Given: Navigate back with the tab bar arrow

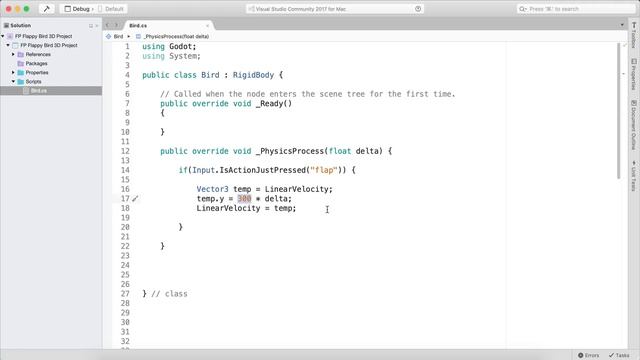Looking at the screenshot, I should tap(107, 25).
